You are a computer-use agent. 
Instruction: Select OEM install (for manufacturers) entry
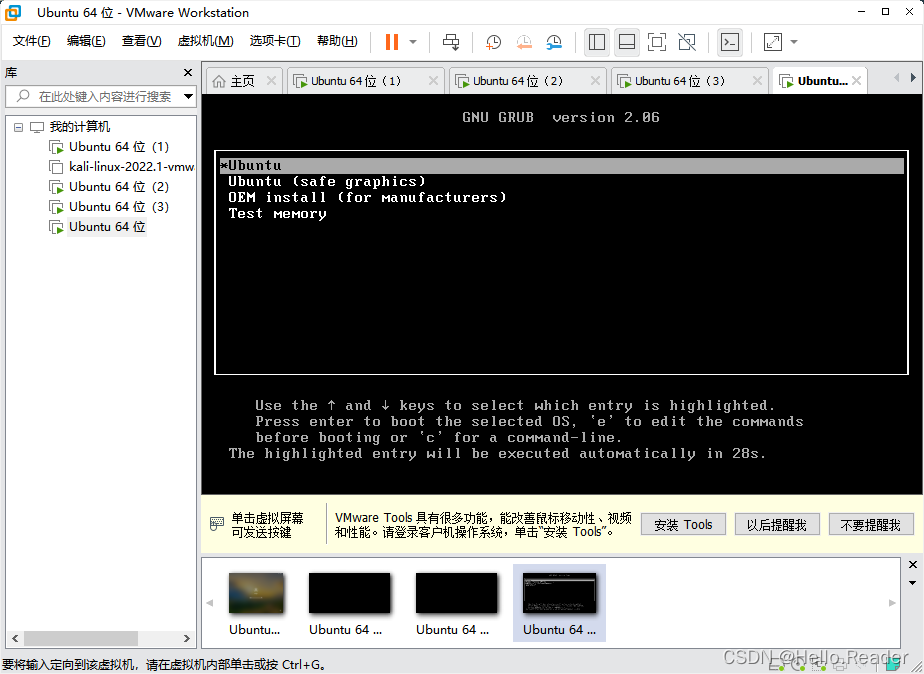[x=367, y=197]
